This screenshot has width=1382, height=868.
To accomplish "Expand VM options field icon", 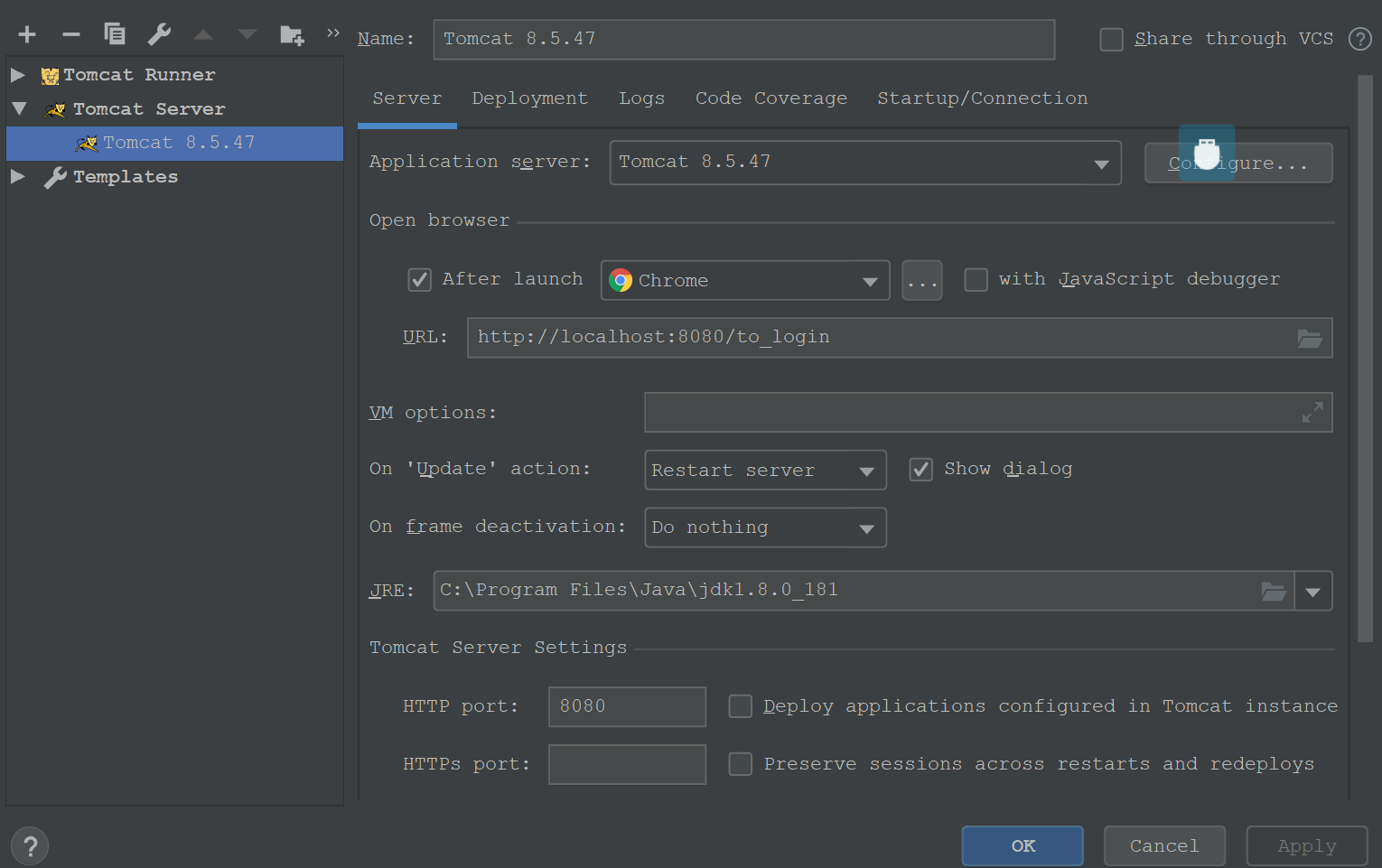I will click(1312, 412).
